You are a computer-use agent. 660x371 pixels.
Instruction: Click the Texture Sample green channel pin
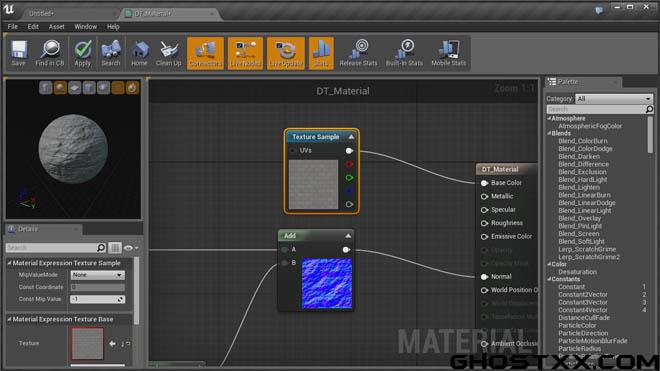point(349,178)
